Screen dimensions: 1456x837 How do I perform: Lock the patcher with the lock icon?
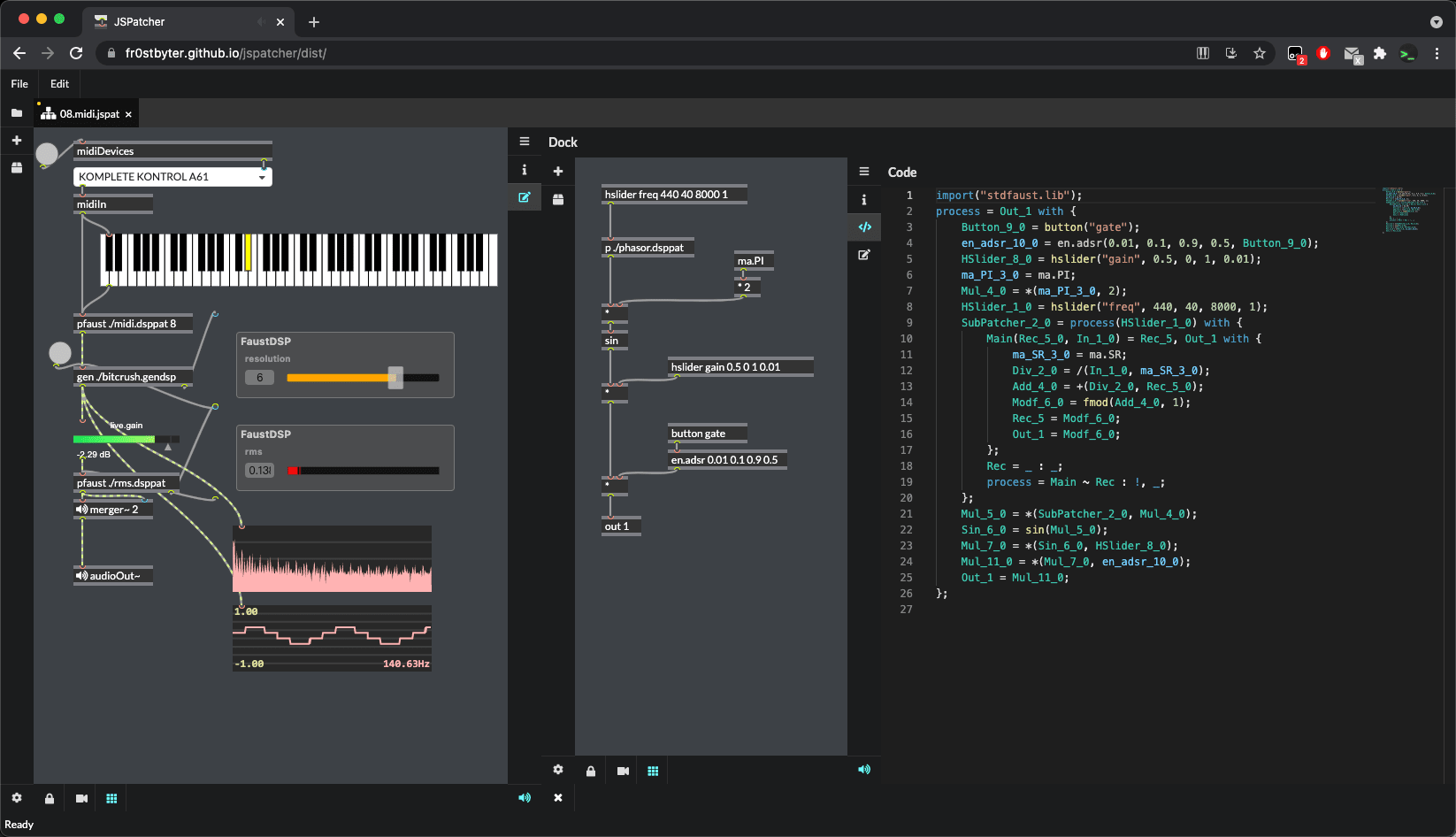click(x=50, y=798)
